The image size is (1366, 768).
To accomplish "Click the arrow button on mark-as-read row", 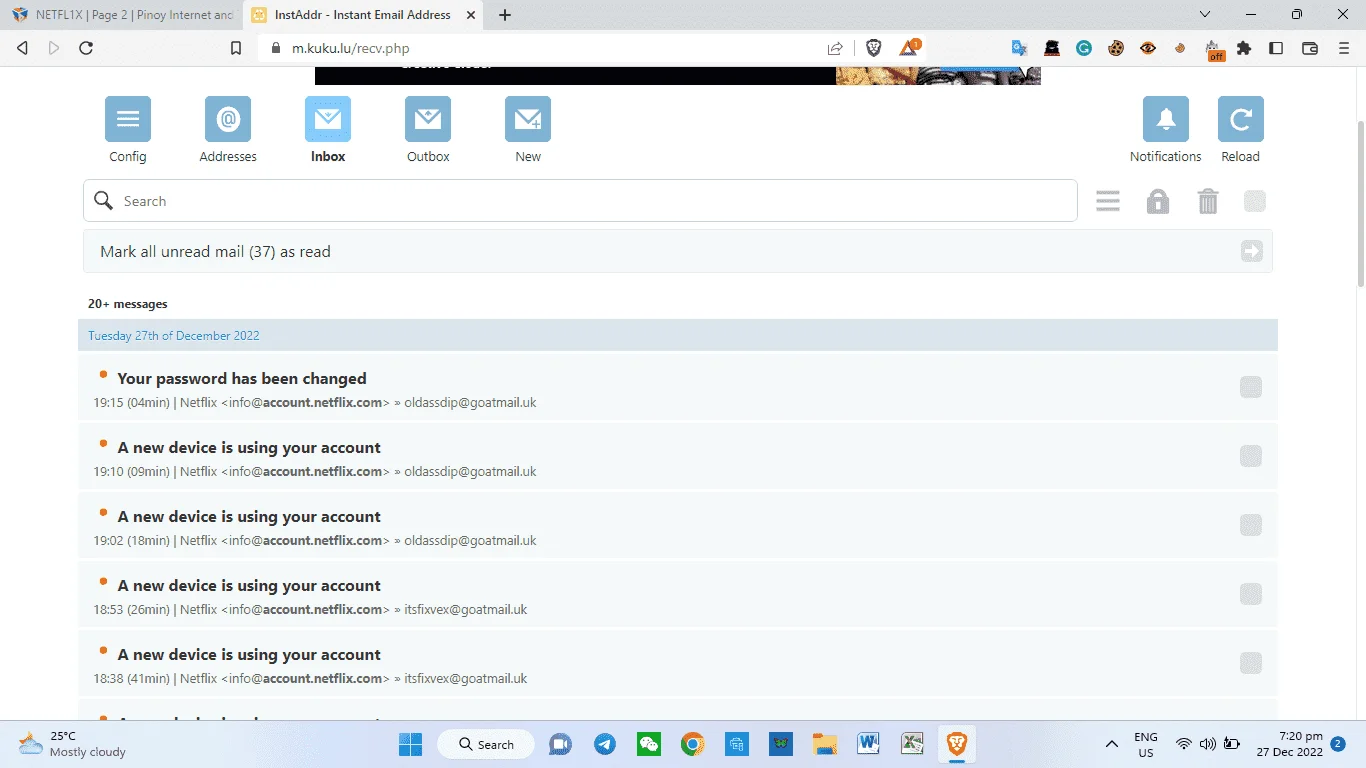I will 1252,252.
